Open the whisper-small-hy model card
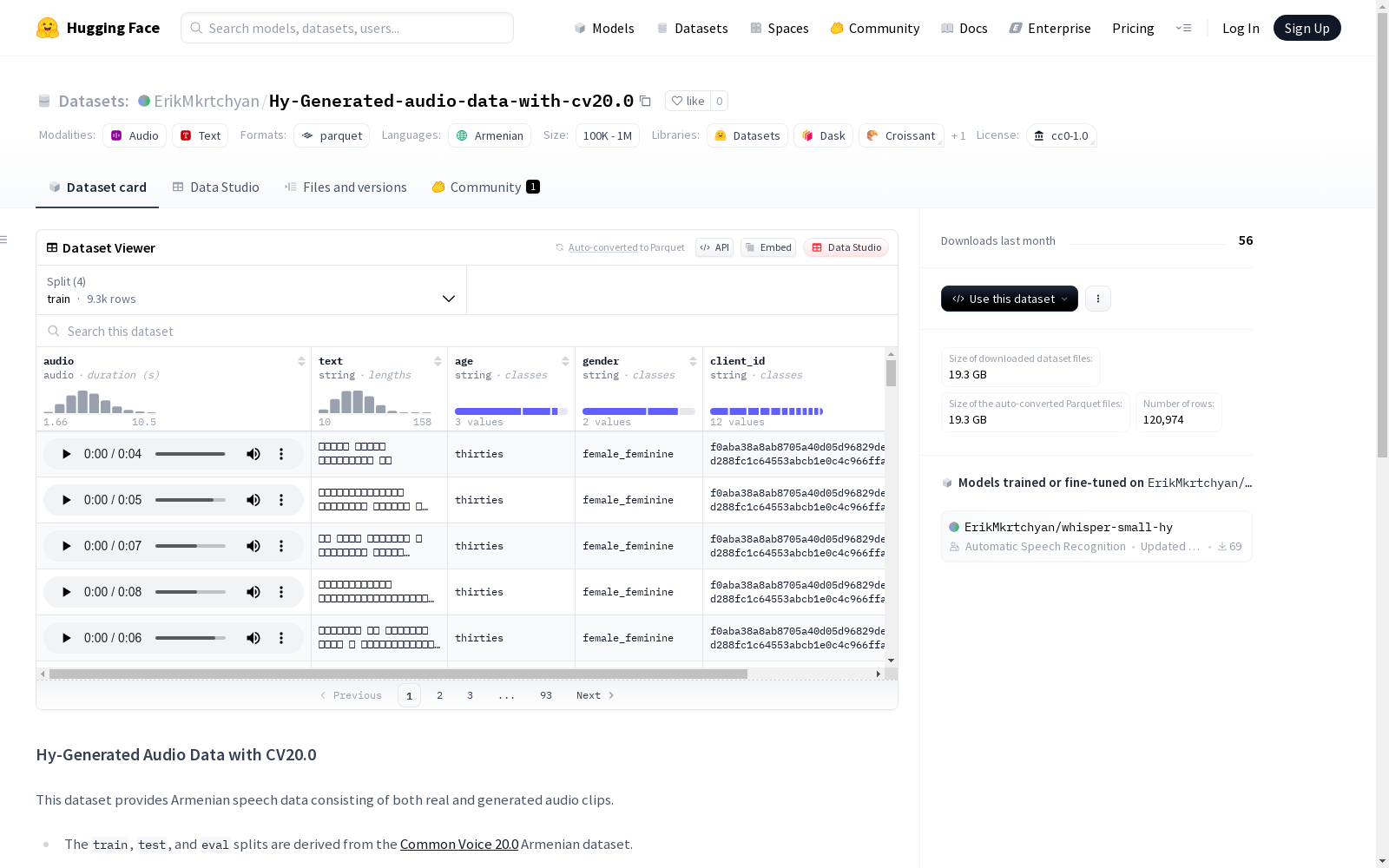 (1096, 536)
